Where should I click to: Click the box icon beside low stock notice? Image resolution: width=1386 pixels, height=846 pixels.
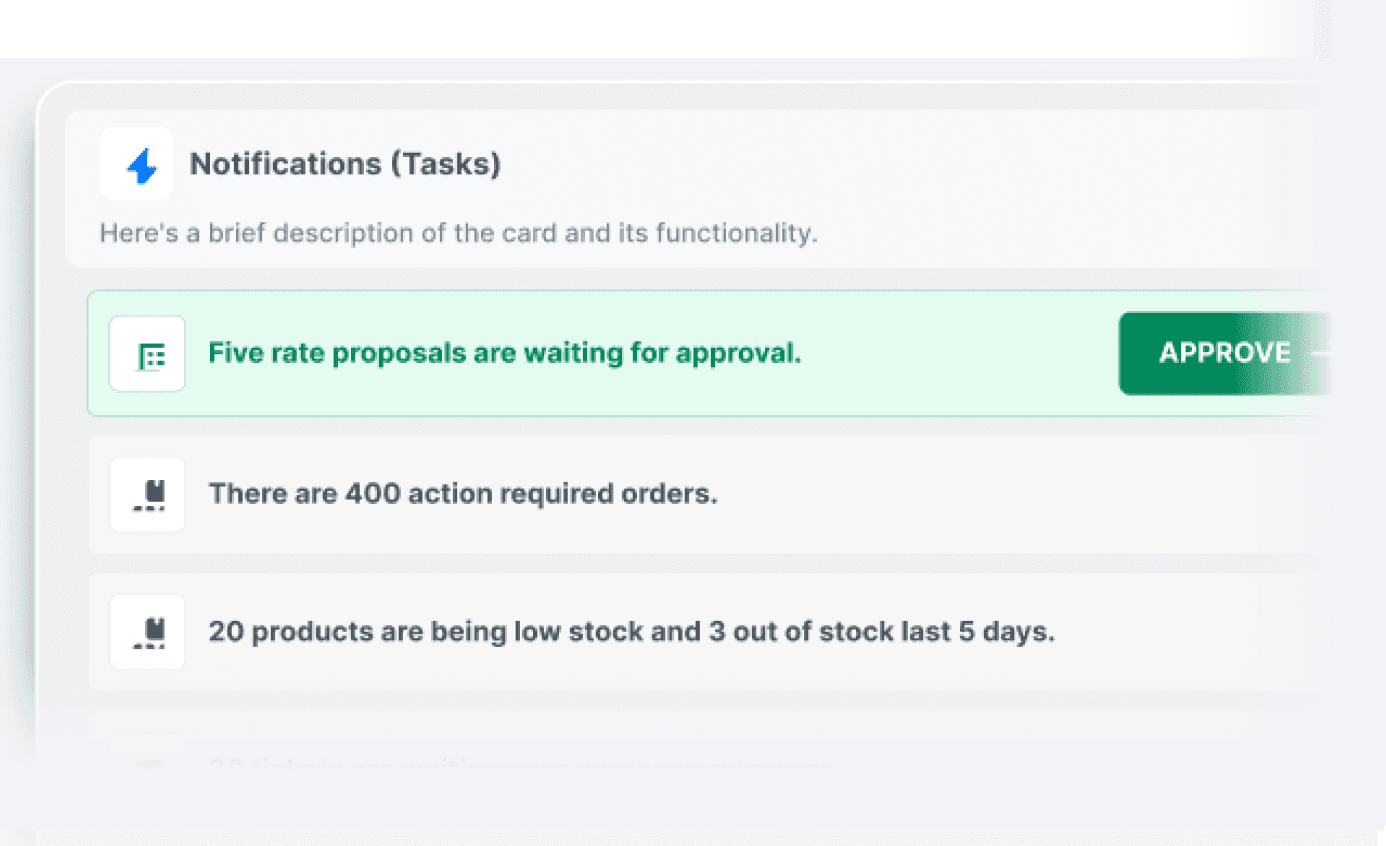pyautogui.click(x=149, y=633)
